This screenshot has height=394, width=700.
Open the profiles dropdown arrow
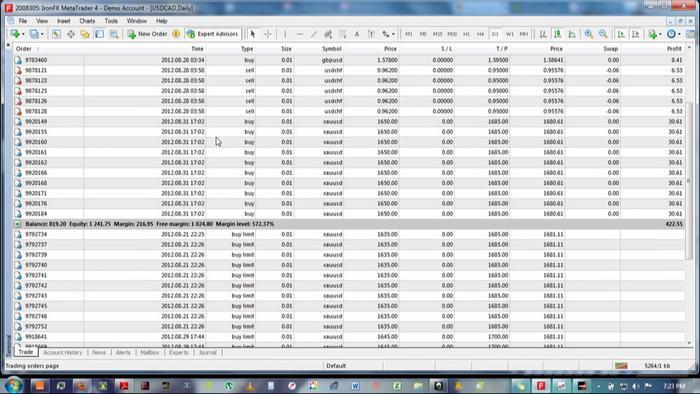click(42, 34)
